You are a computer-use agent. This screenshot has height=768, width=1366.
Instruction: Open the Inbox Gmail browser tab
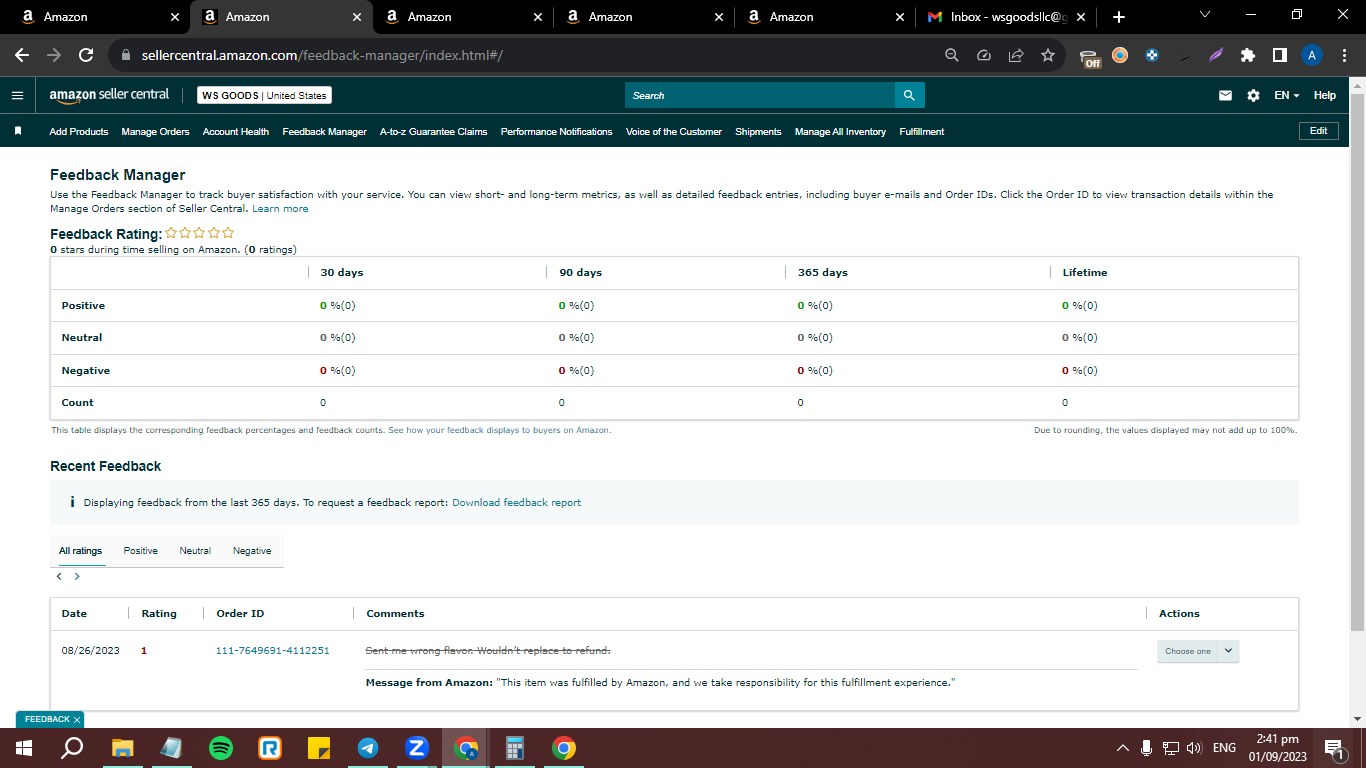1006,17
